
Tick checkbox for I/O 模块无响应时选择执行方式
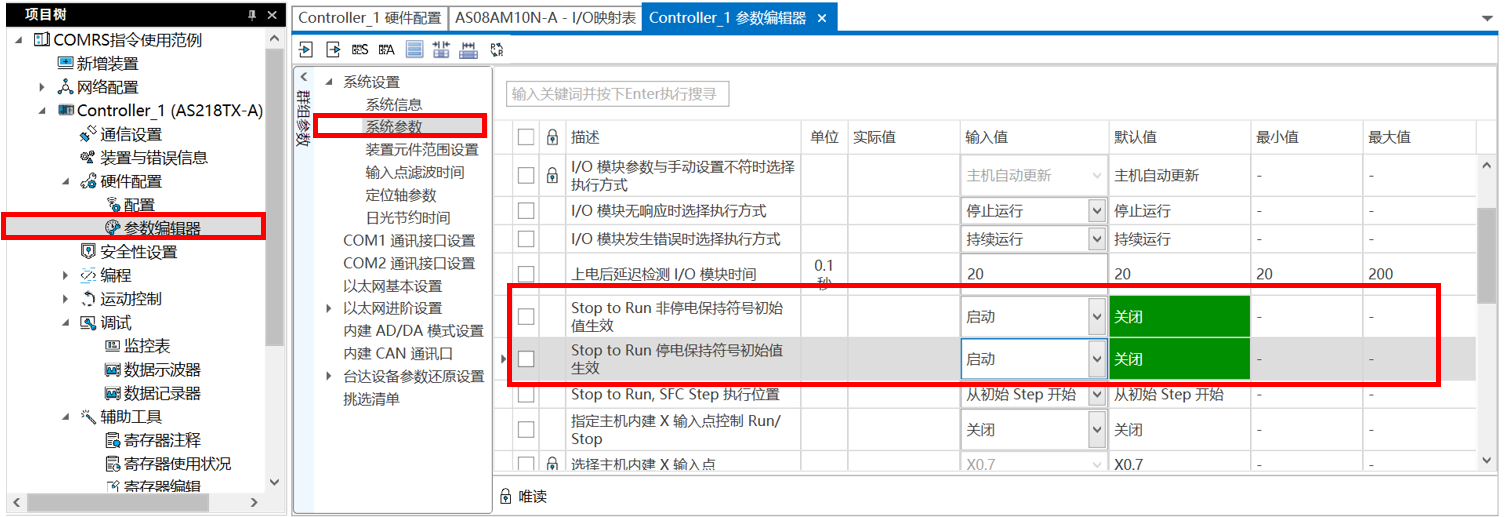tap(526, 211)
